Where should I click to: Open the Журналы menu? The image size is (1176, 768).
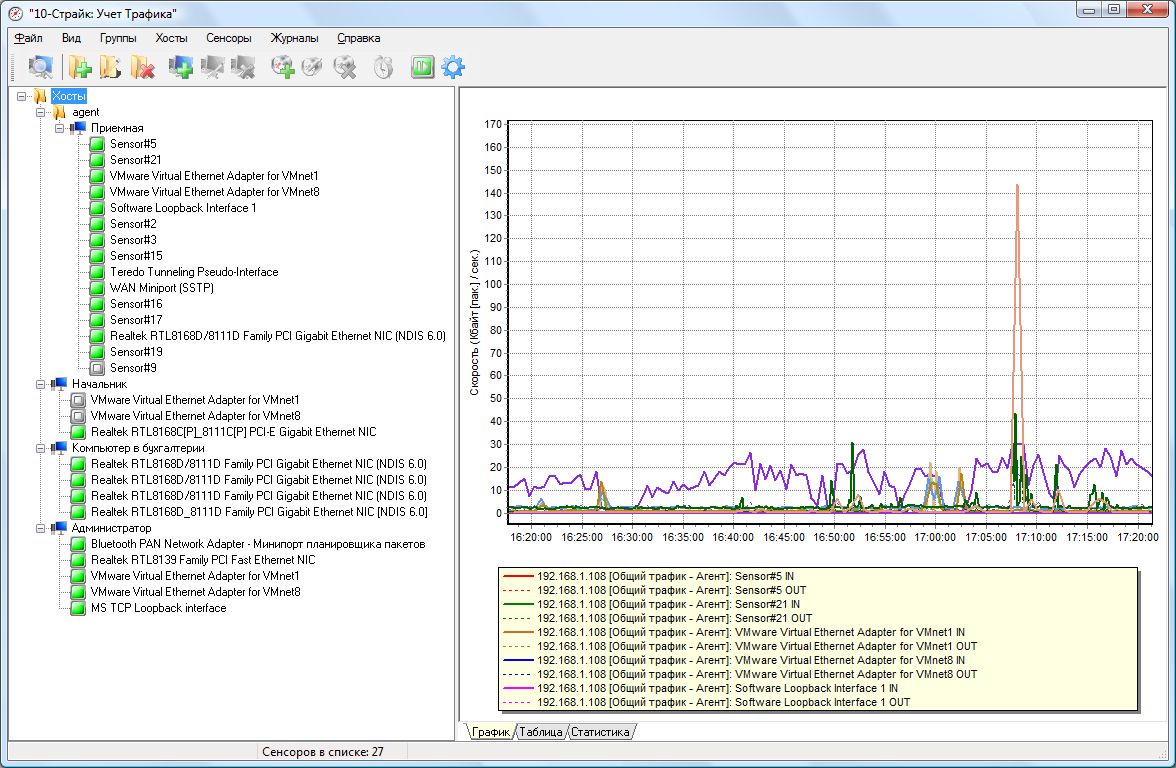(x=294, y=38)
